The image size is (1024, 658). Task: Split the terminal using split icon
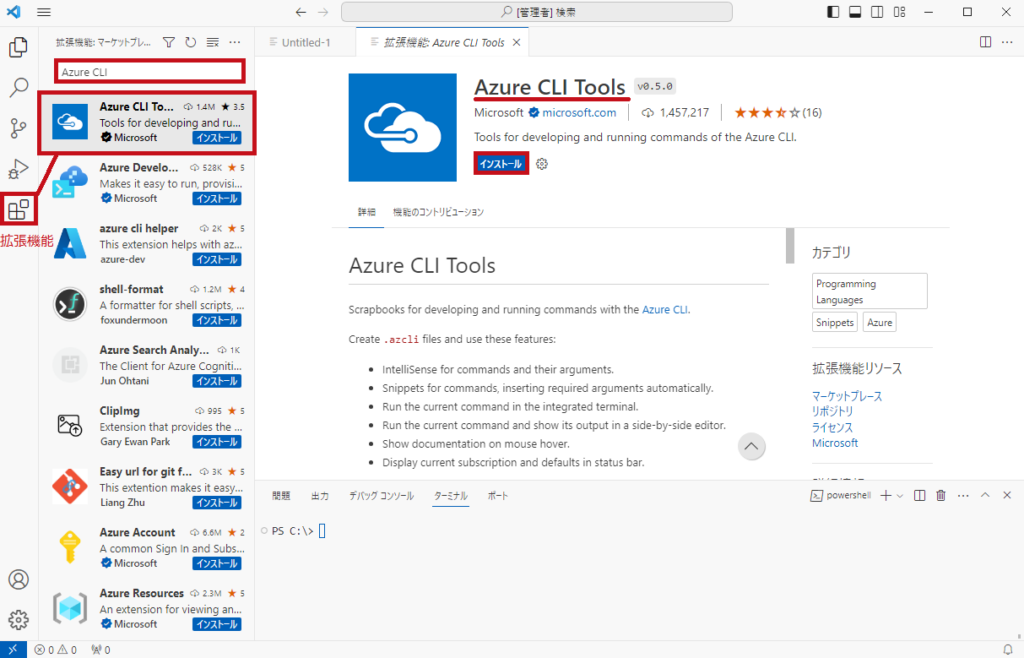(x=919, y=494)
